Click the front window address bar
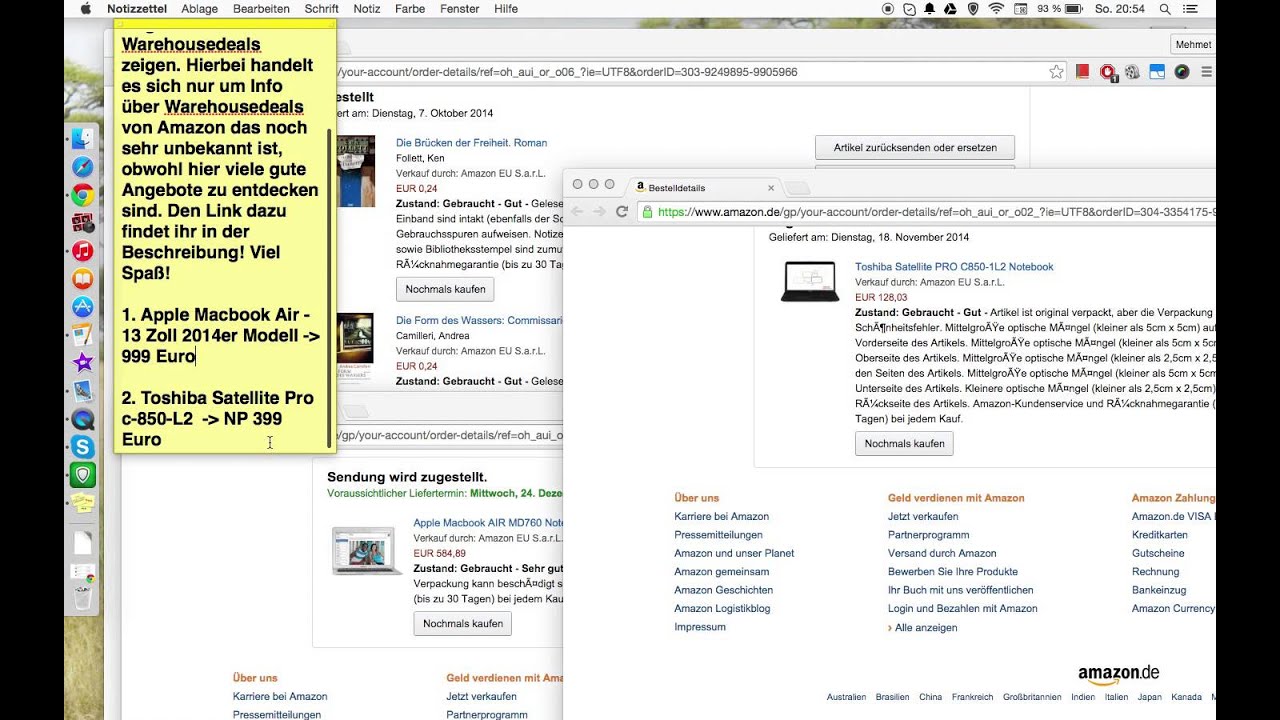 point(925,212)
